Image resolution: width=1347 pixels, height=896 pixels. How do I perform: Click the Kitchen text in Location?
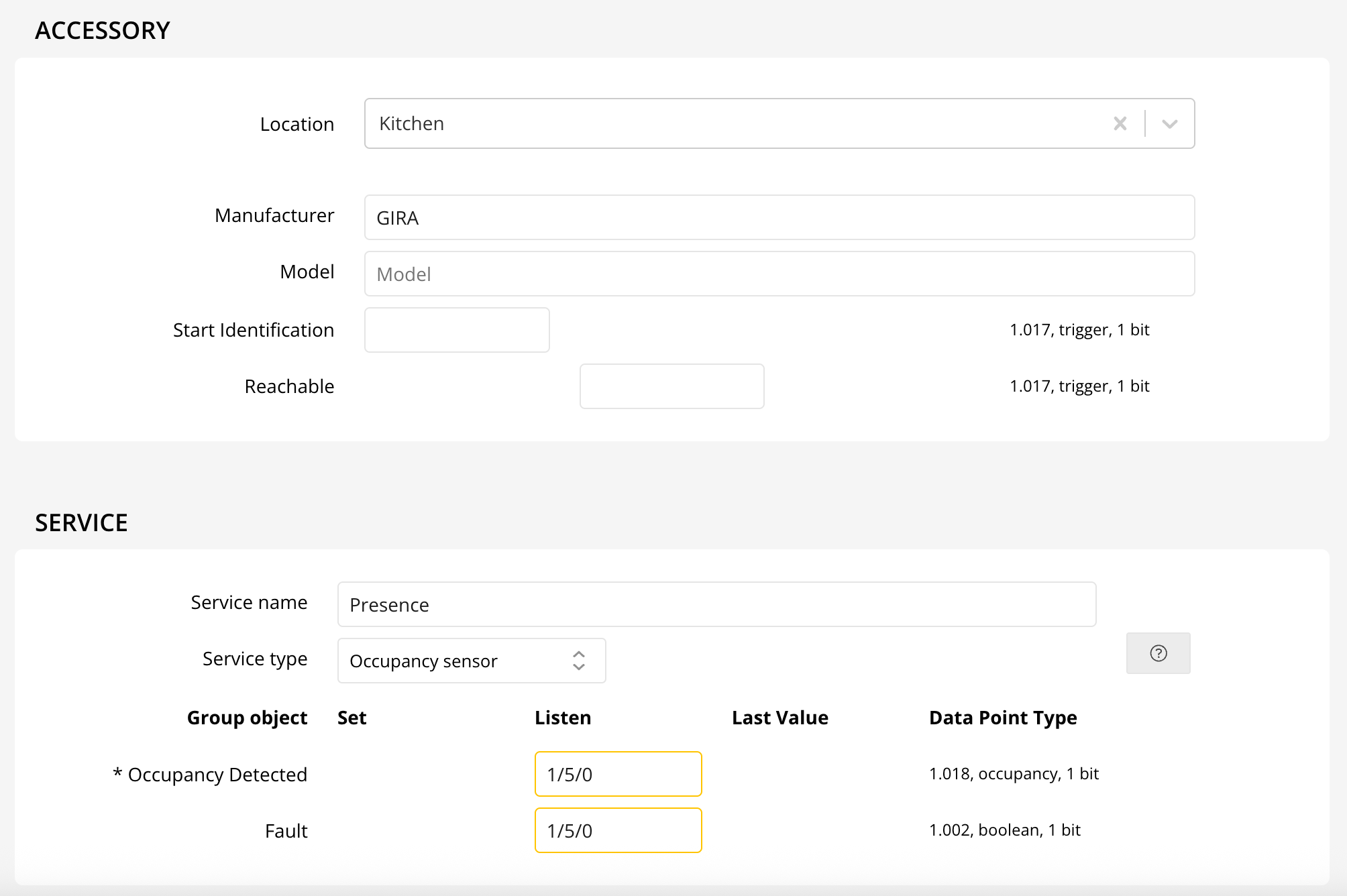(x=411, y=123)
